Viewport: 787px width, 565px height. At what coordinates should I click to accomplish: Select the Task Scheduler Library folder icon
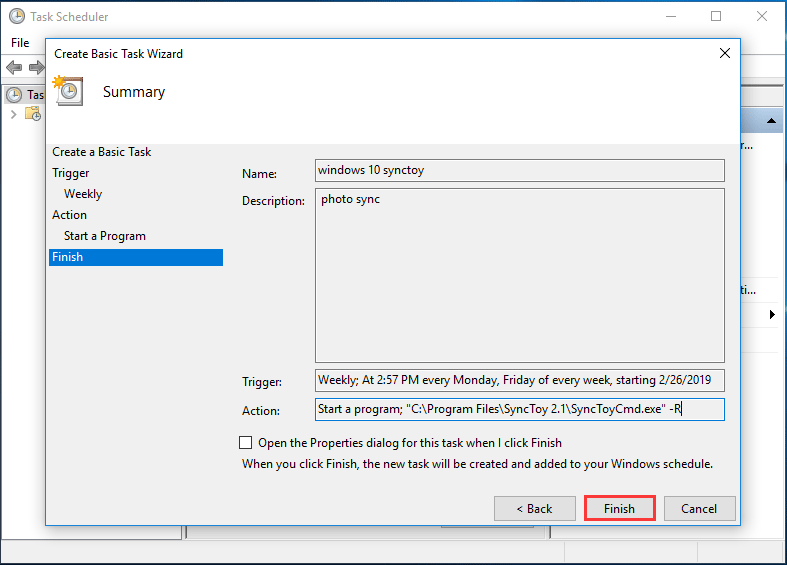(33, 114)
